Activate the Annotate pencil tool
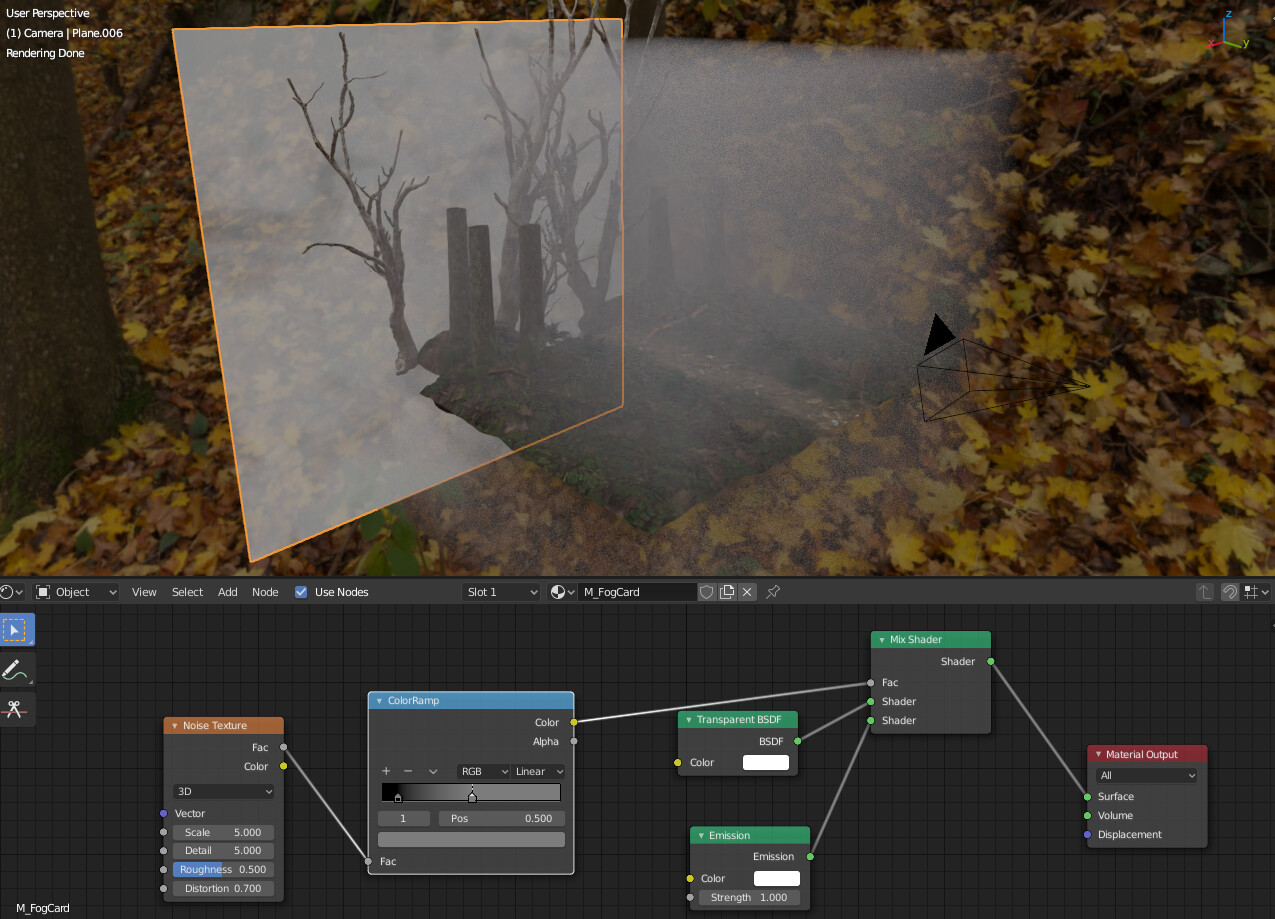1275x919 pixels. tap(15, 670)
